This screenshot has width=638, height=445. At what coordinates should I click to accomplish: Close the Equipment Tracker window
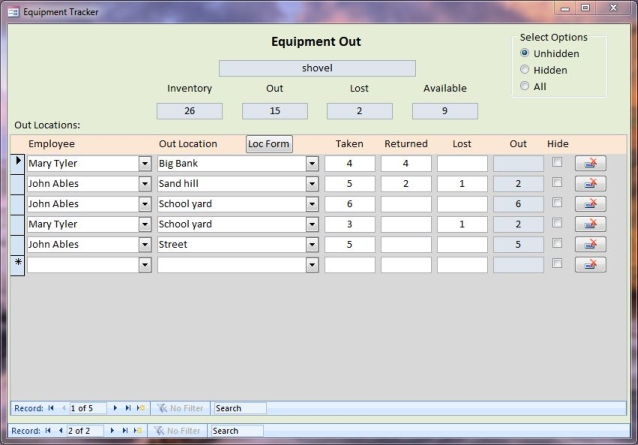click(614, 8)
